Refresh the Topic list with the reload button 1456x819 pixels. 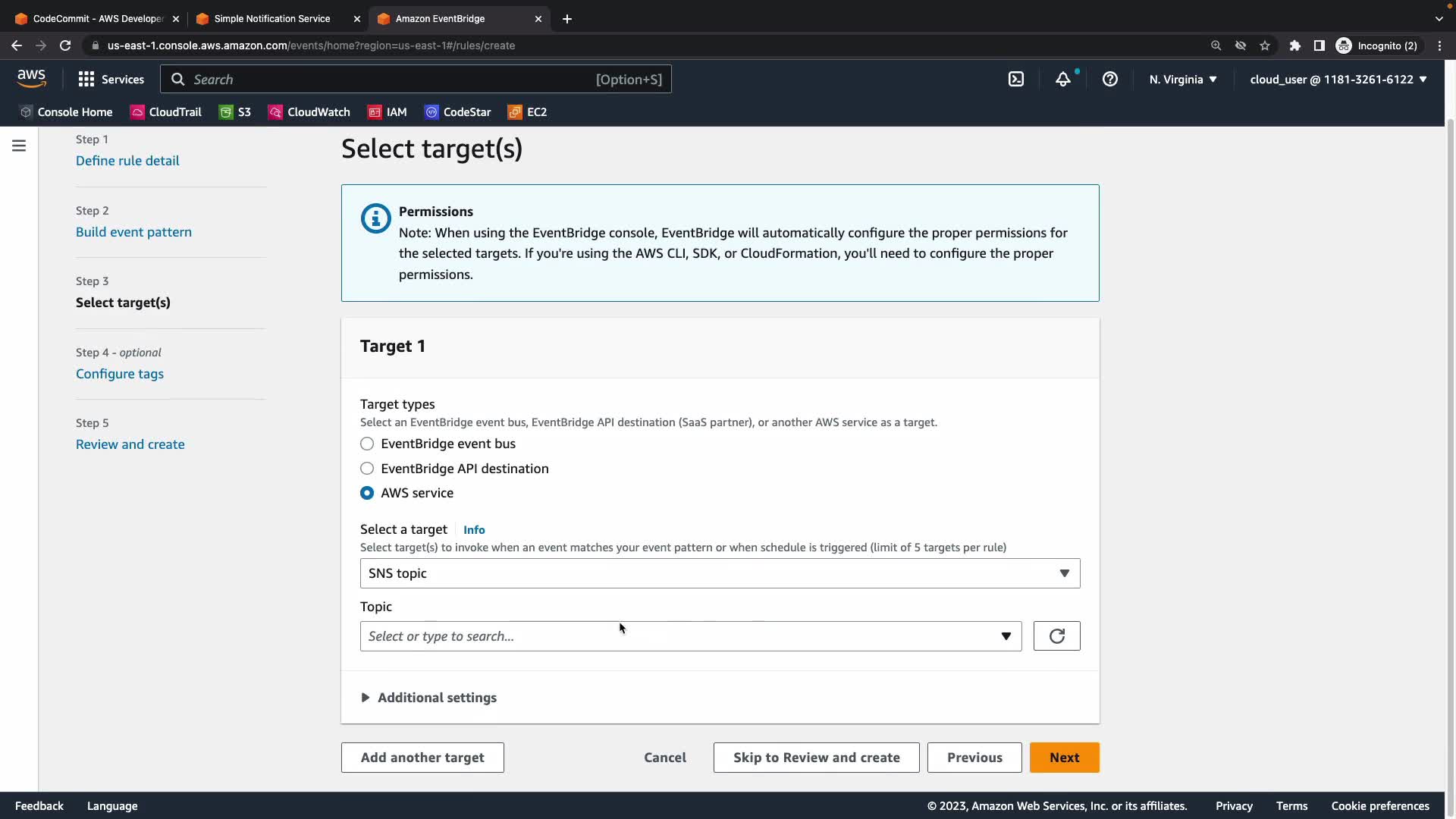(1056, 636)
